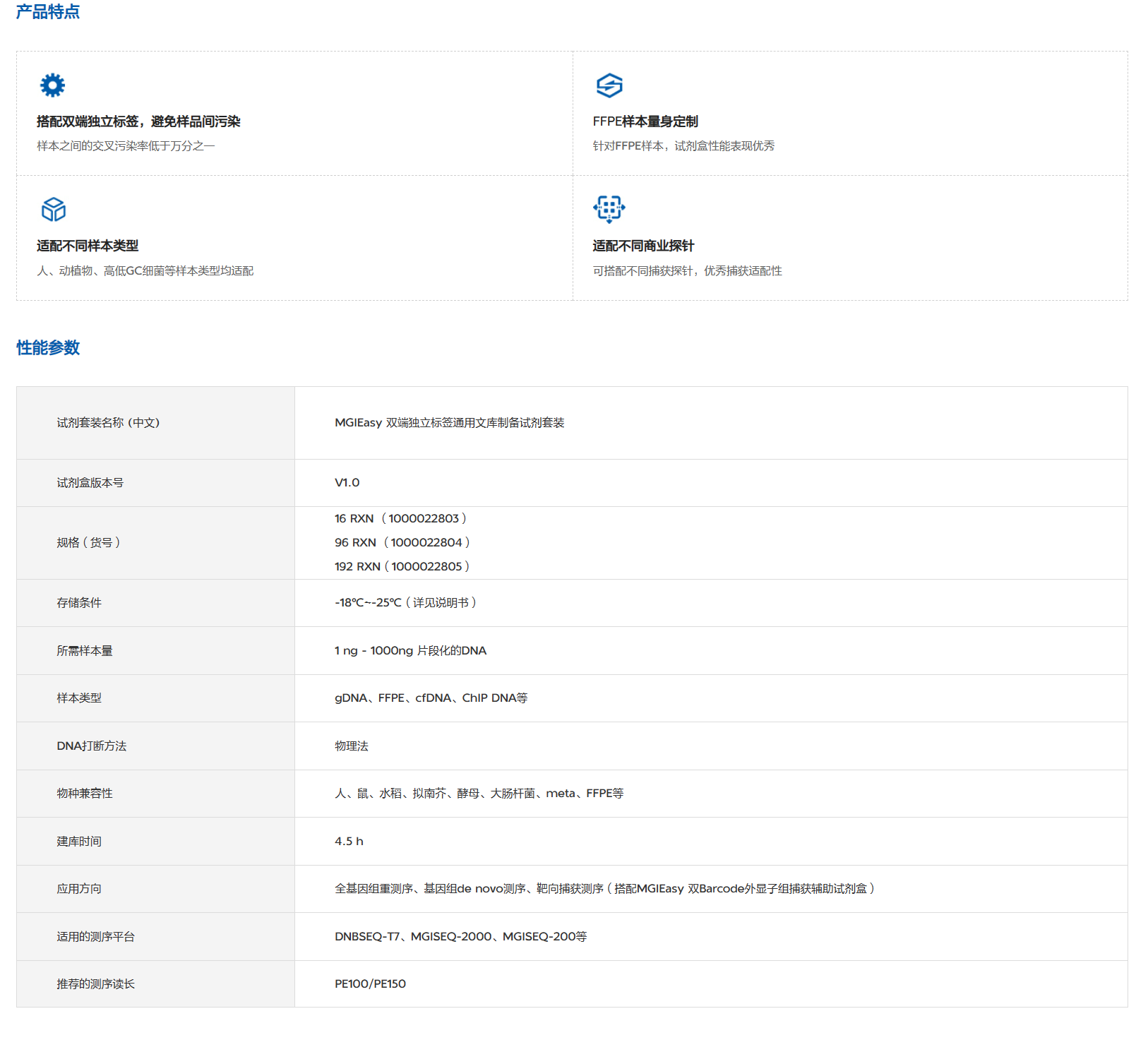
Task: Click the value starting with 全基因组重测序
Action: [605, 889]
